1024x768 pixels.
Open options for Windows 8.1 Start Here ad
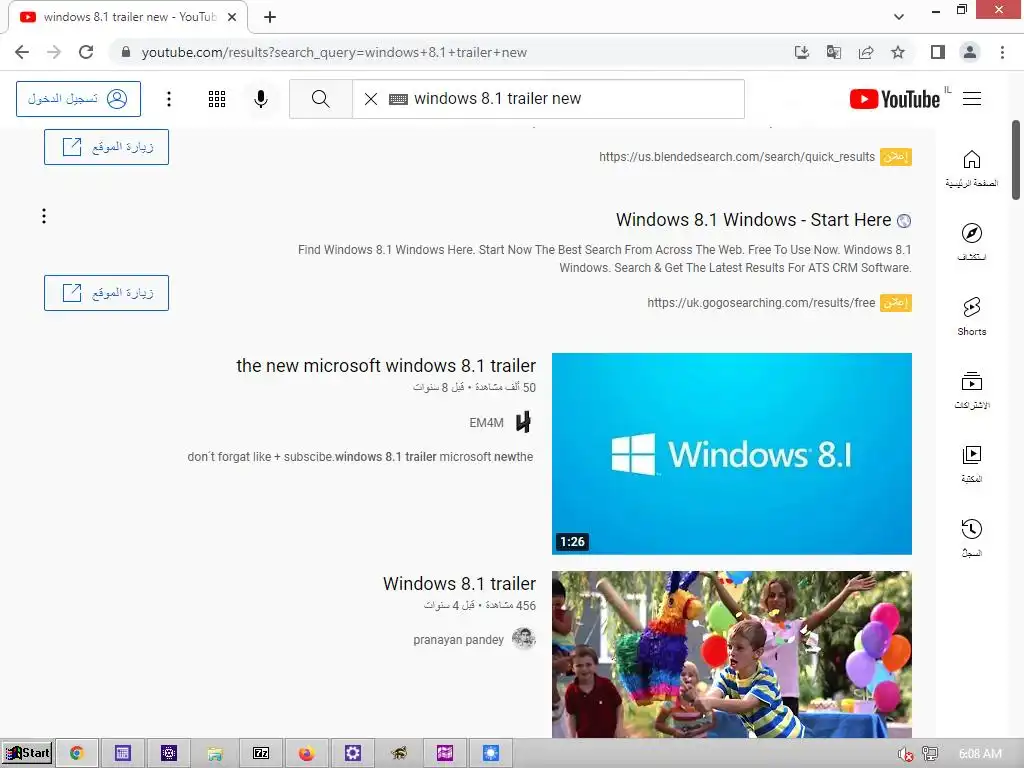[44, 216]
